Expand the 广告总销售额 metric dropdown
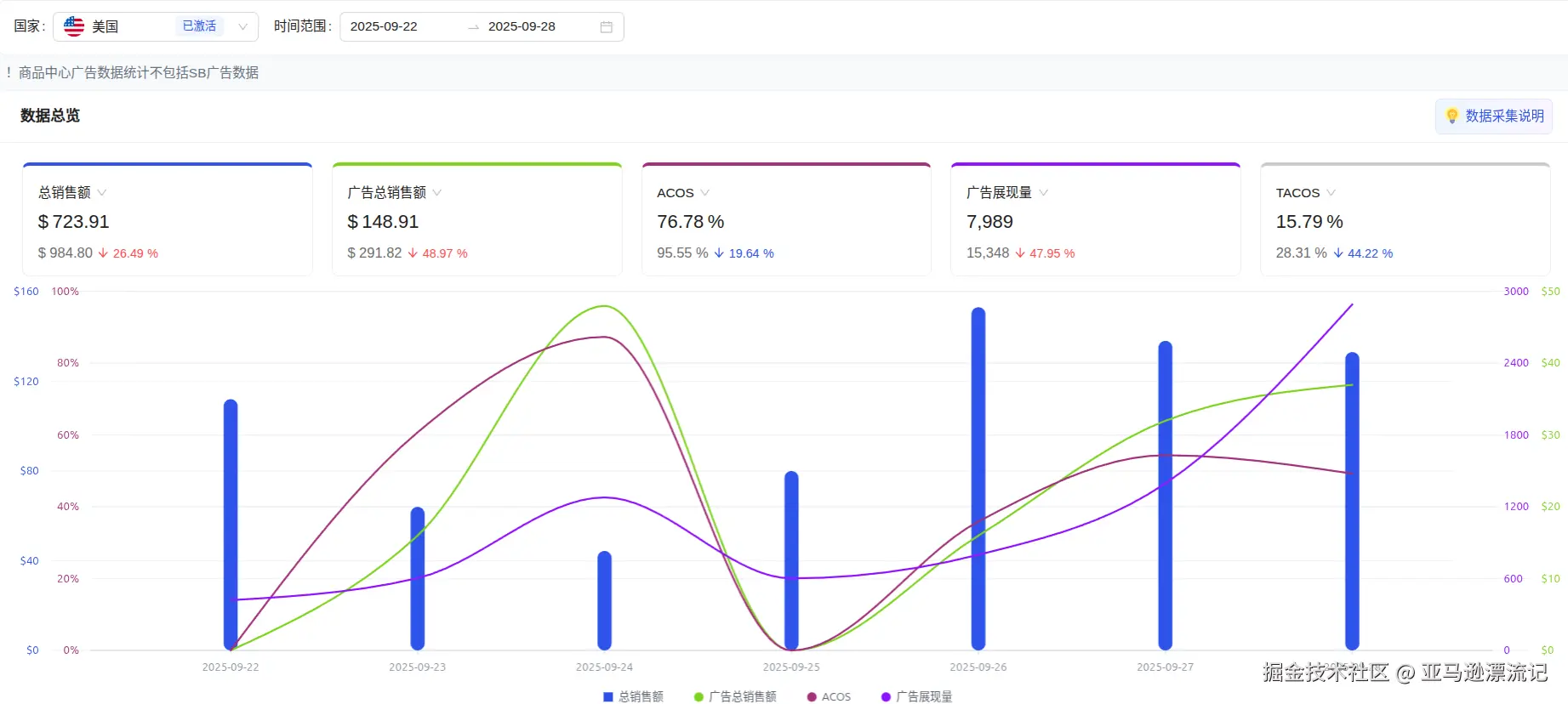 tap(437, 193)
